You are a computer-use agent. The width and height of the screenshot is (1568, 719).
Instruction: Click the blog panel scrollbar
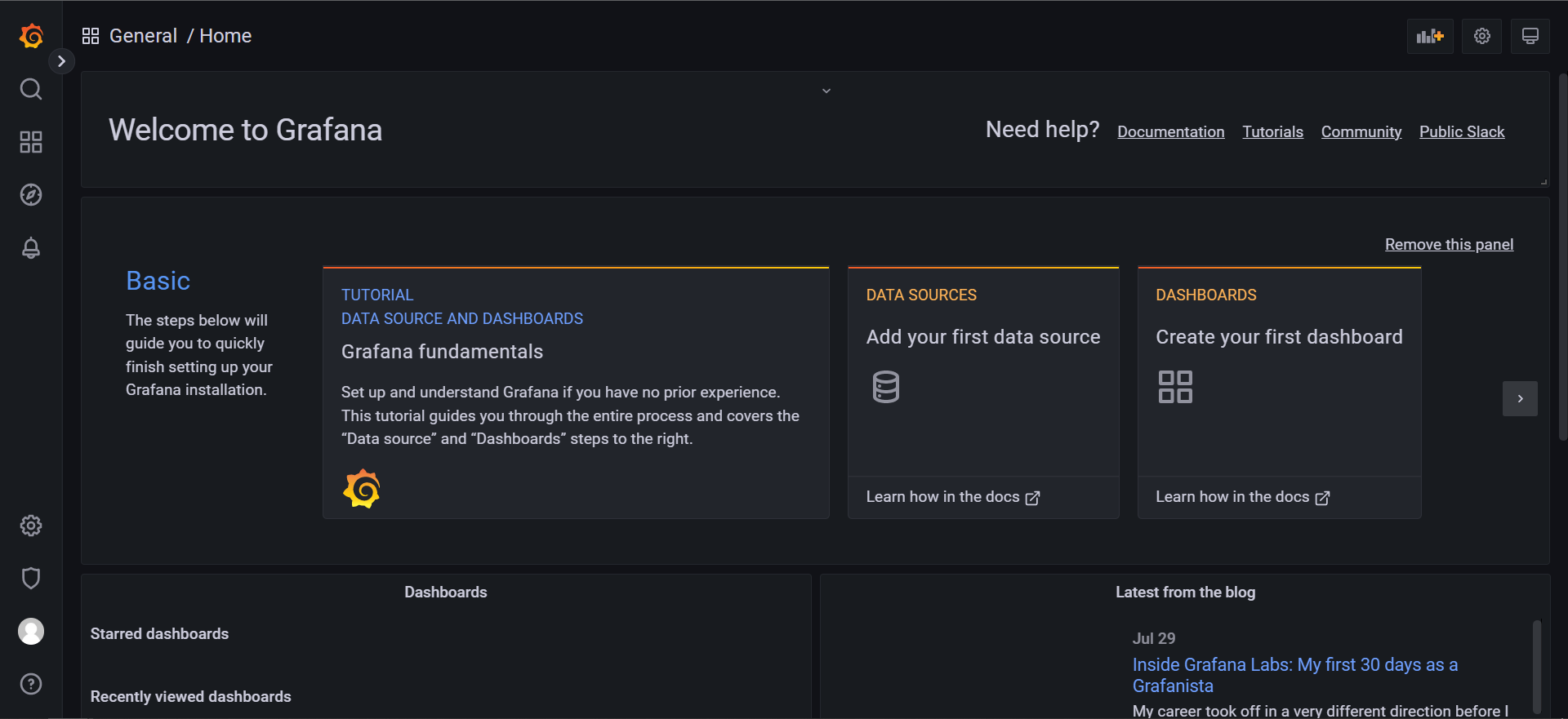(x=1537, y=667)
